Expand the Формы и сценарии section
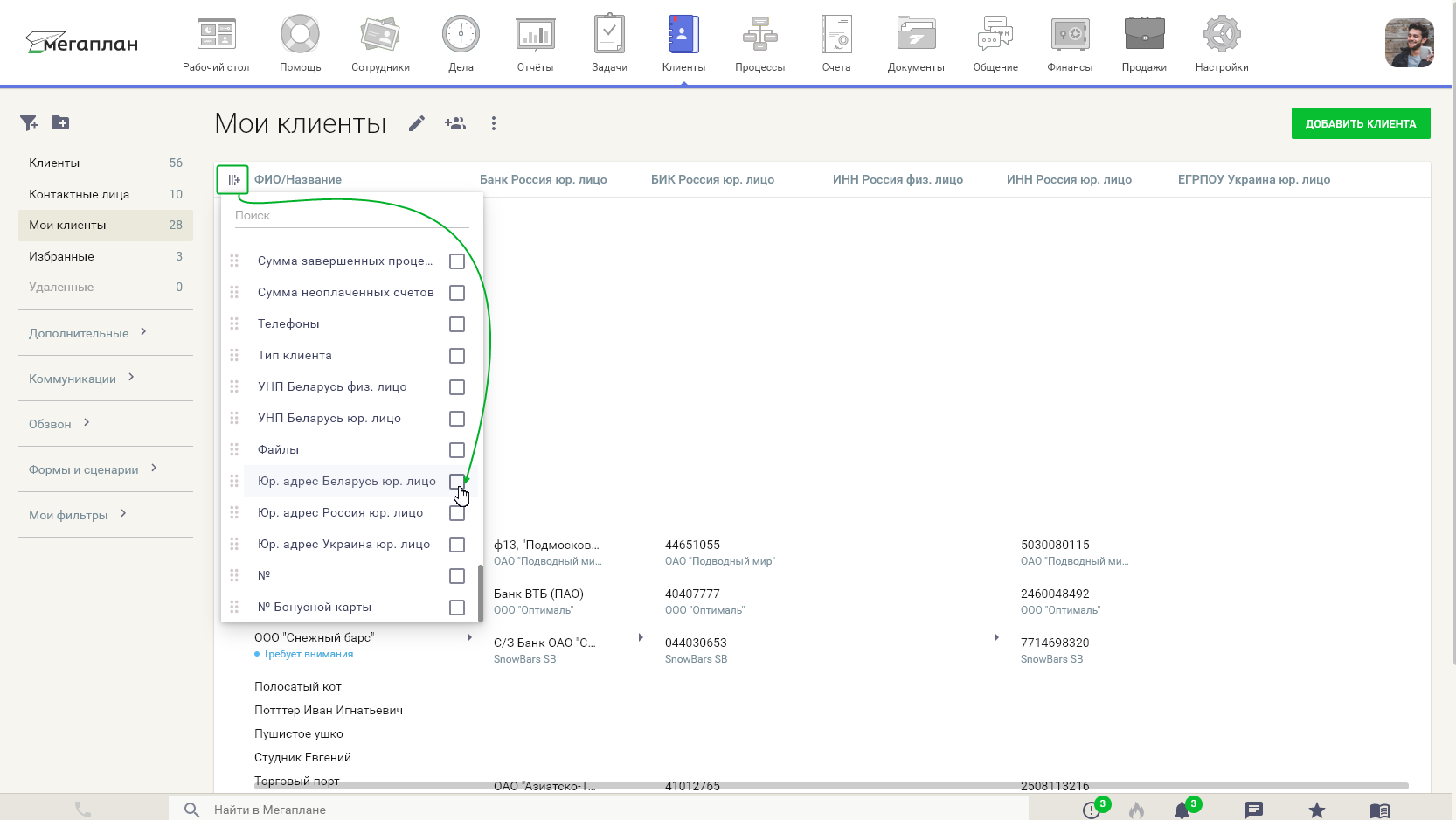This screenshot has height=820, width=1456. point(93,469)
